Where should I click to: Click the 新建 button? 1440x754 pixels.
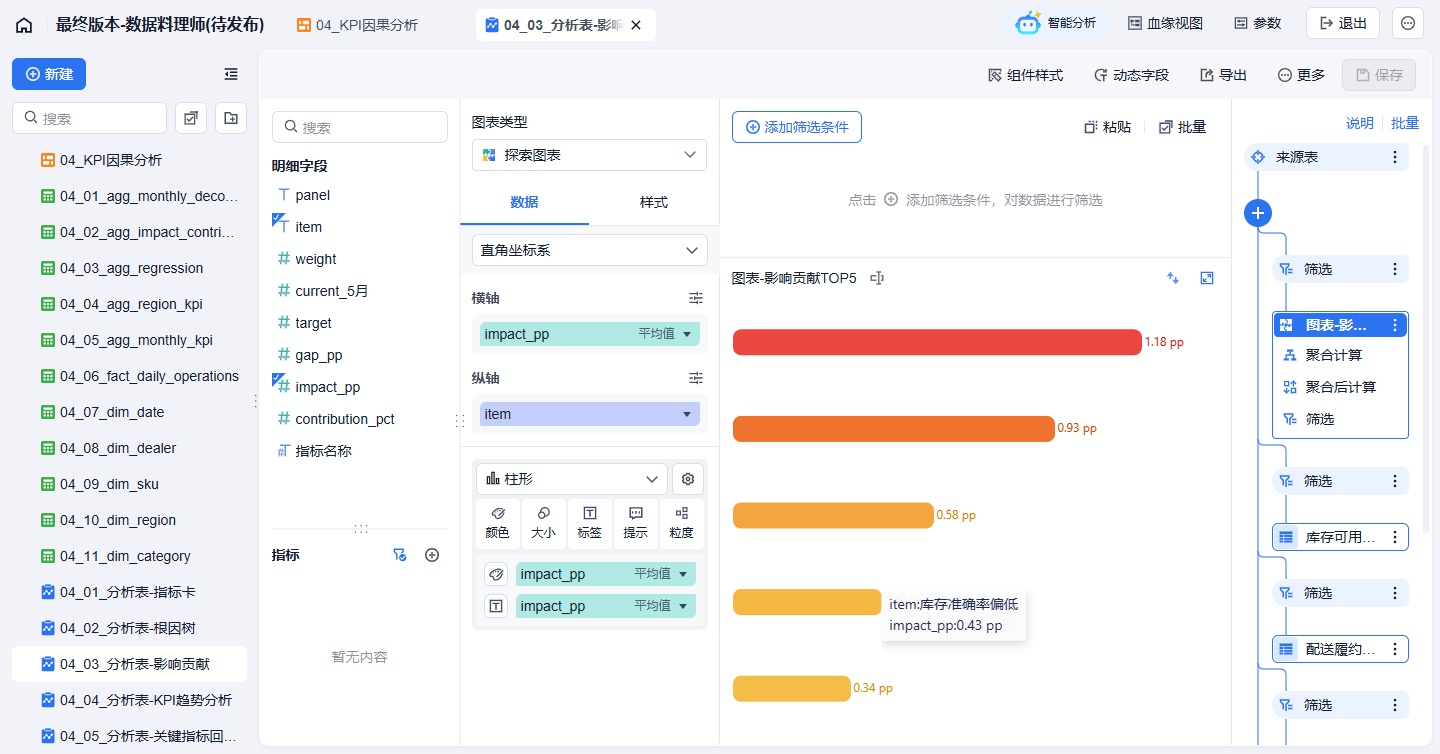[49, 74]
